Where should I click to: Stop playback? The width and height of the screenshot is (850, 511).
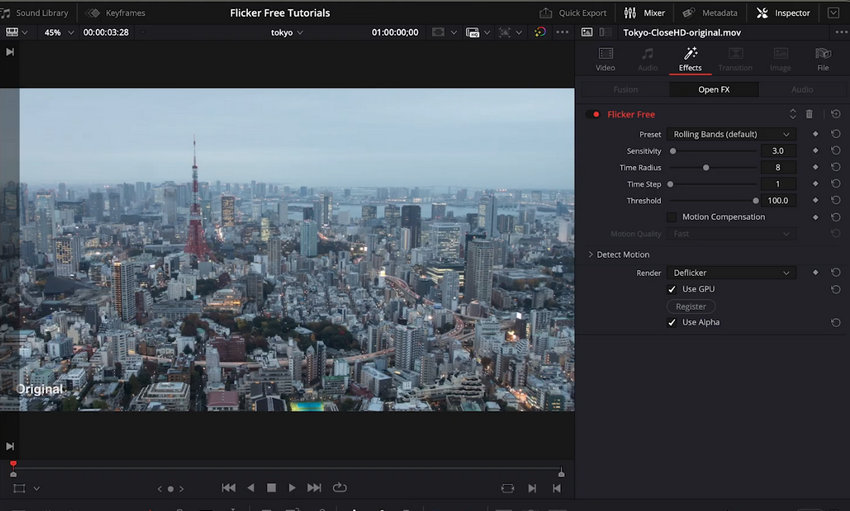point(271,488)
